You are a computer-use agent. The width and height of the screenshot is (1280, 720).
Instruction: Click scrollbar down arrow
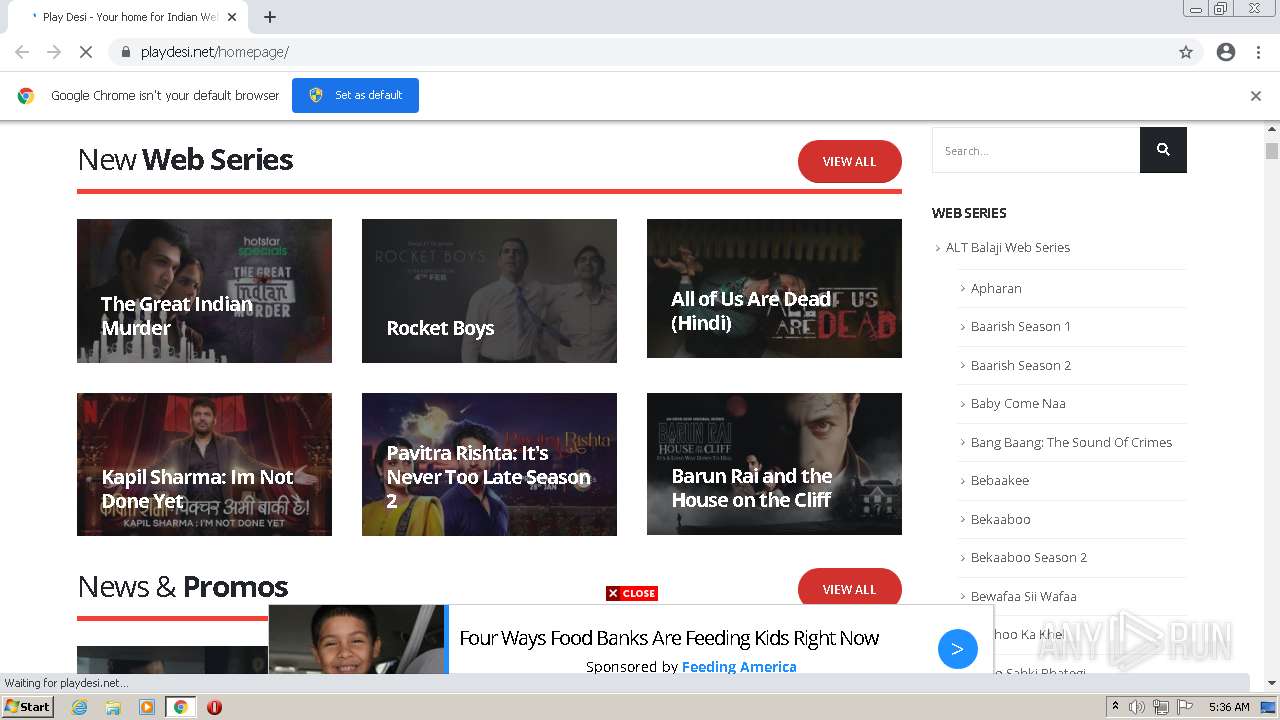click(1272, 684)
